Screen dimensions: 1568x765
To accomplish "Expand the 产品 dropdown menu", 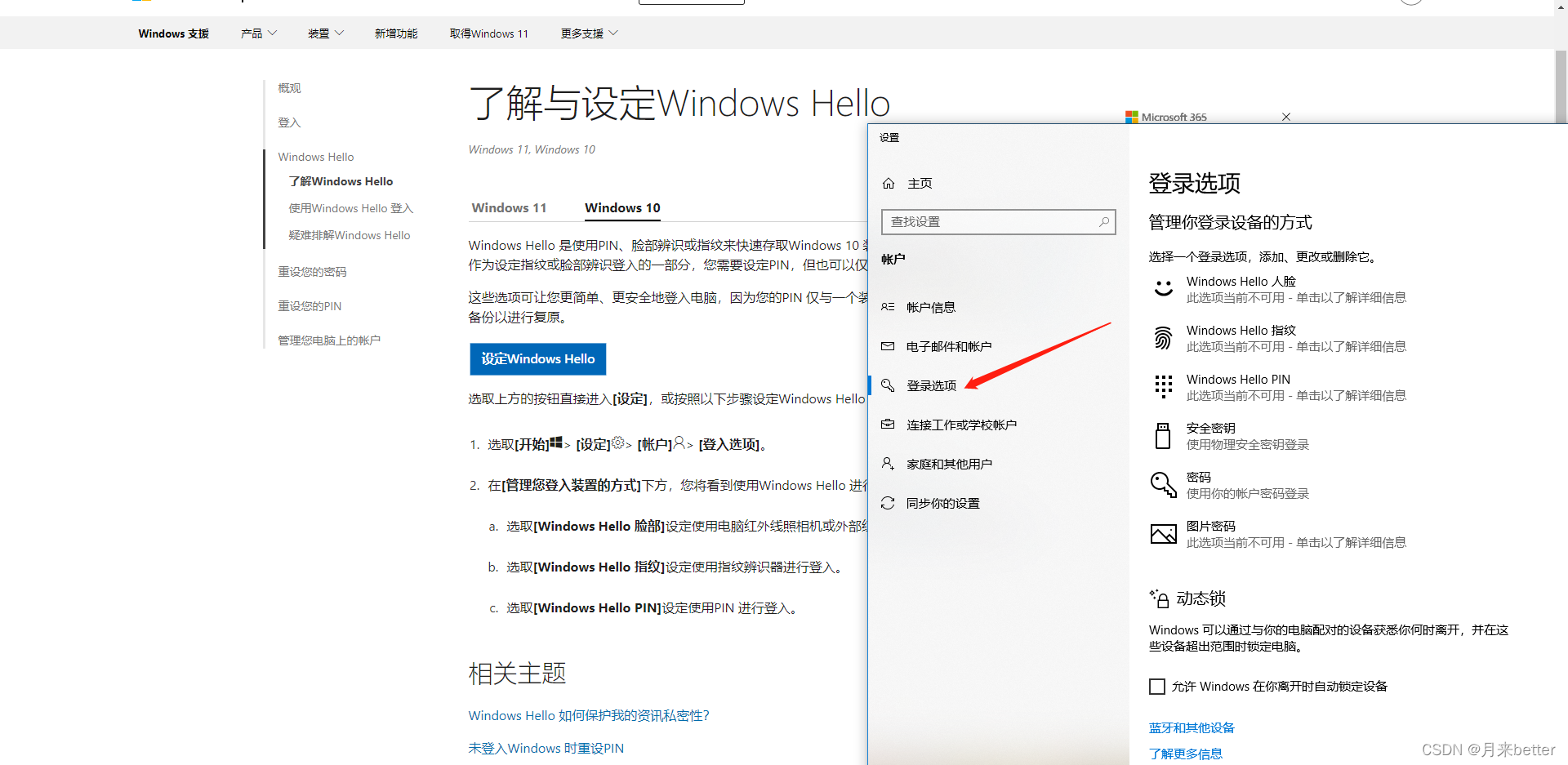I will tap(259, 33).
